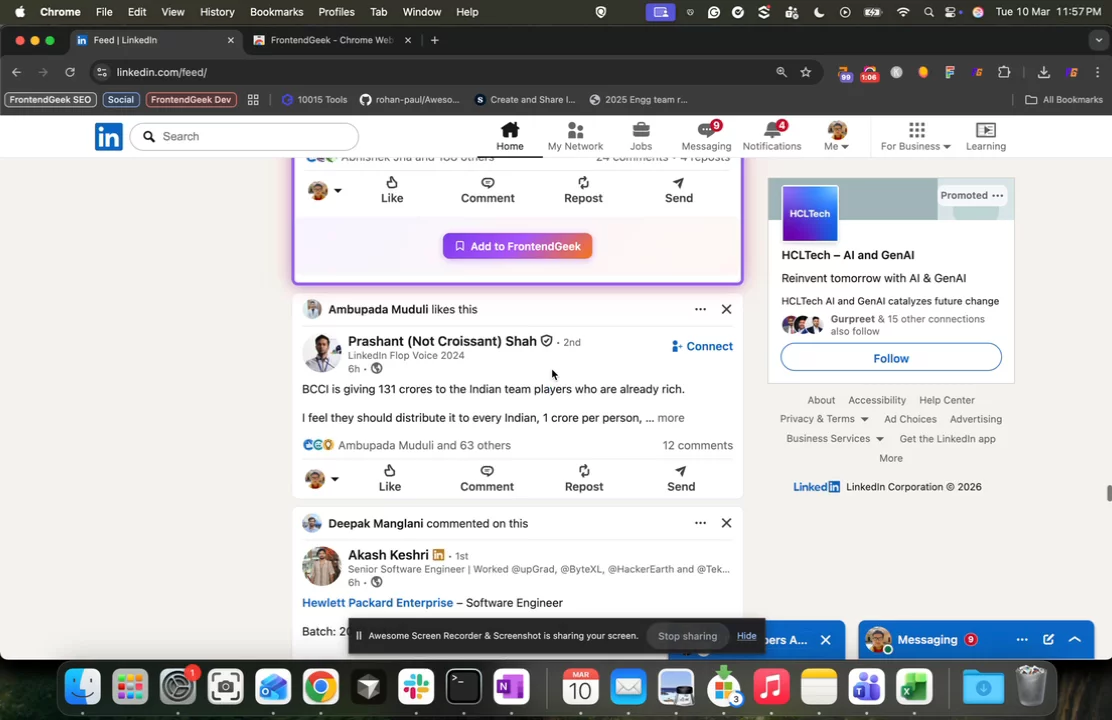Open more options on Ambupada Muduli post
This screenshot has width=1112, height=720.
click(700, 309)
